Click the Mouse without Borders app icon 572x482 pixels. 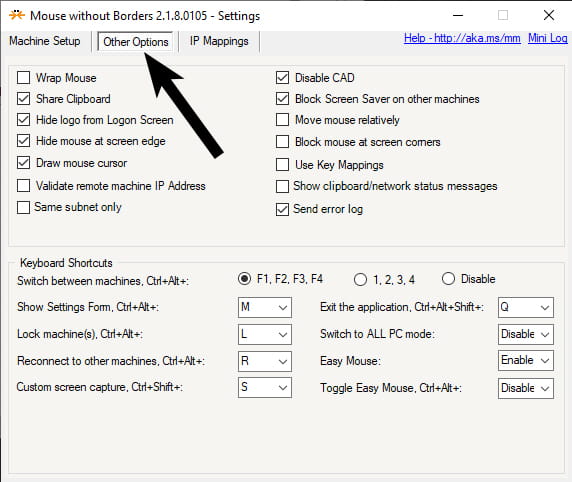[x=17, y=15]
